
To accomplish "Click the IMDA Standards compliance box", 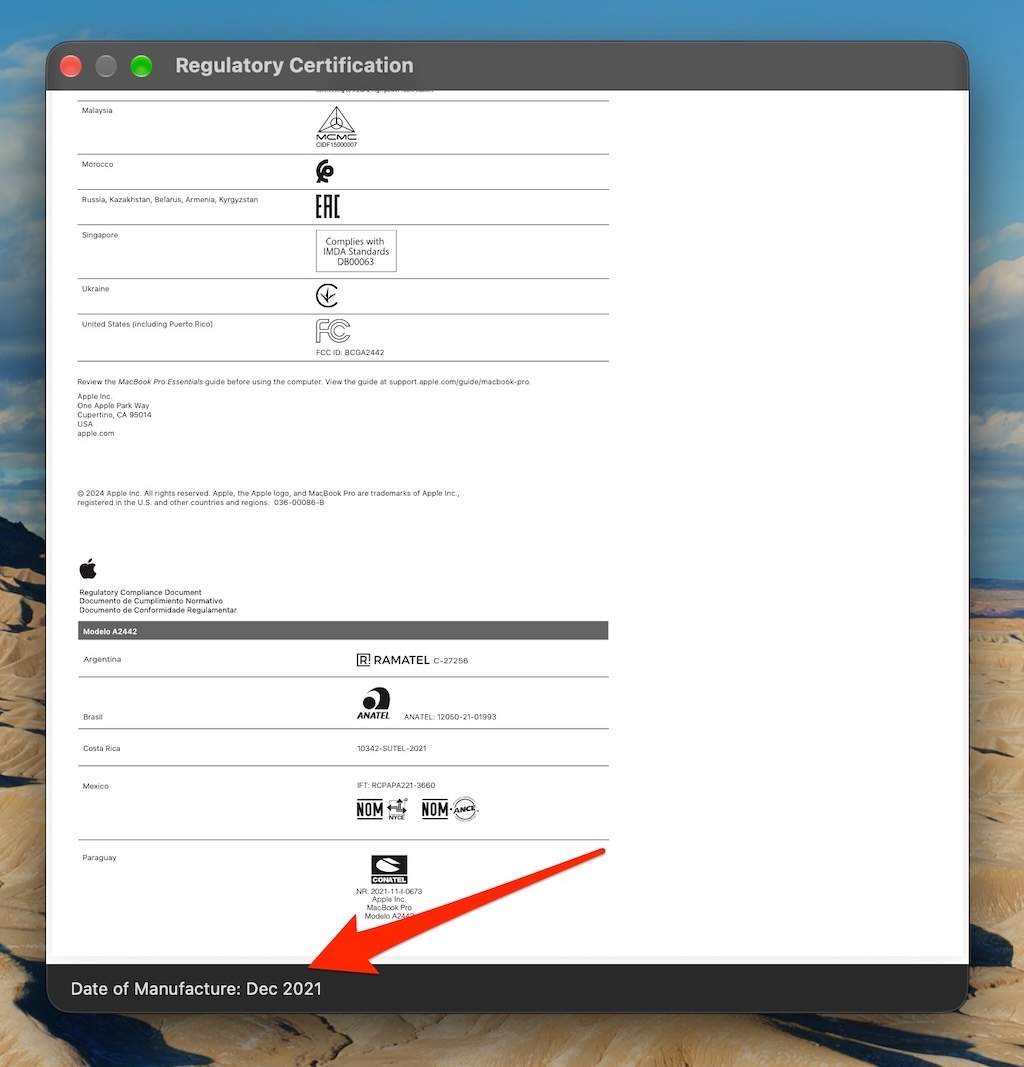I will coord(356,251).
